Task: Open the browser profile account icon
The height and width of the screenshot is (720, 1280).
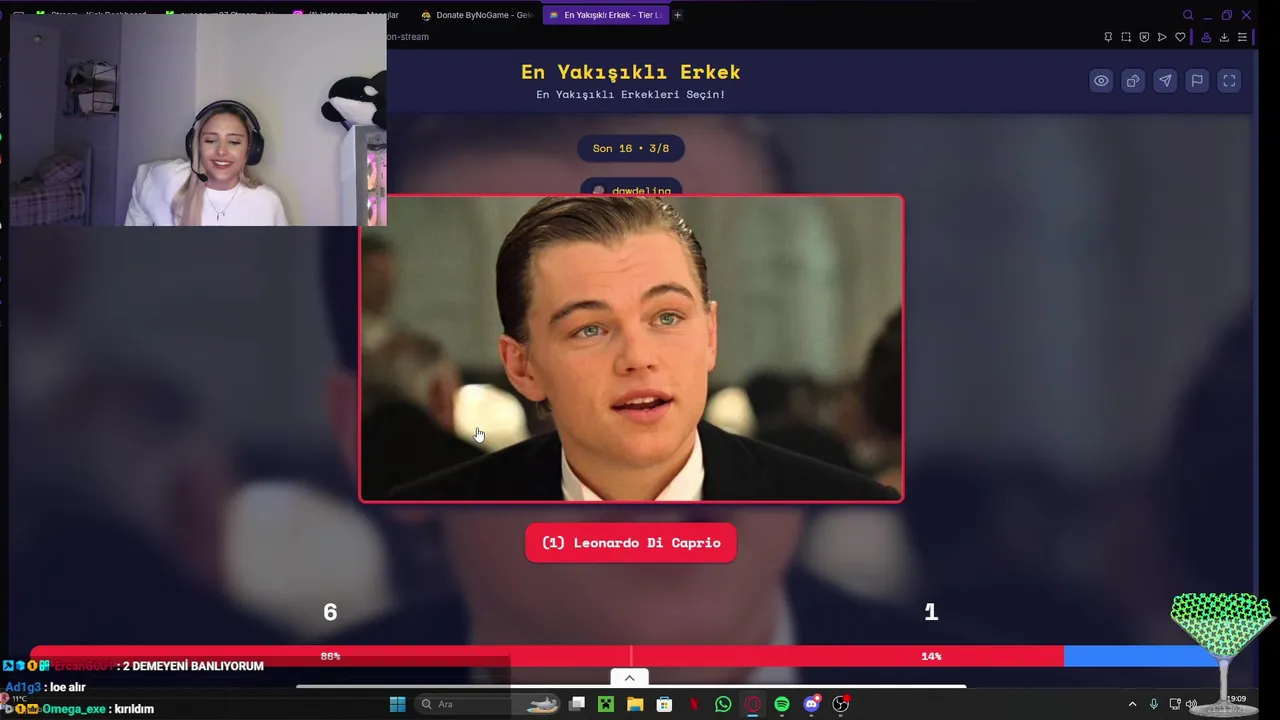Action: (x=1206, y=37)
